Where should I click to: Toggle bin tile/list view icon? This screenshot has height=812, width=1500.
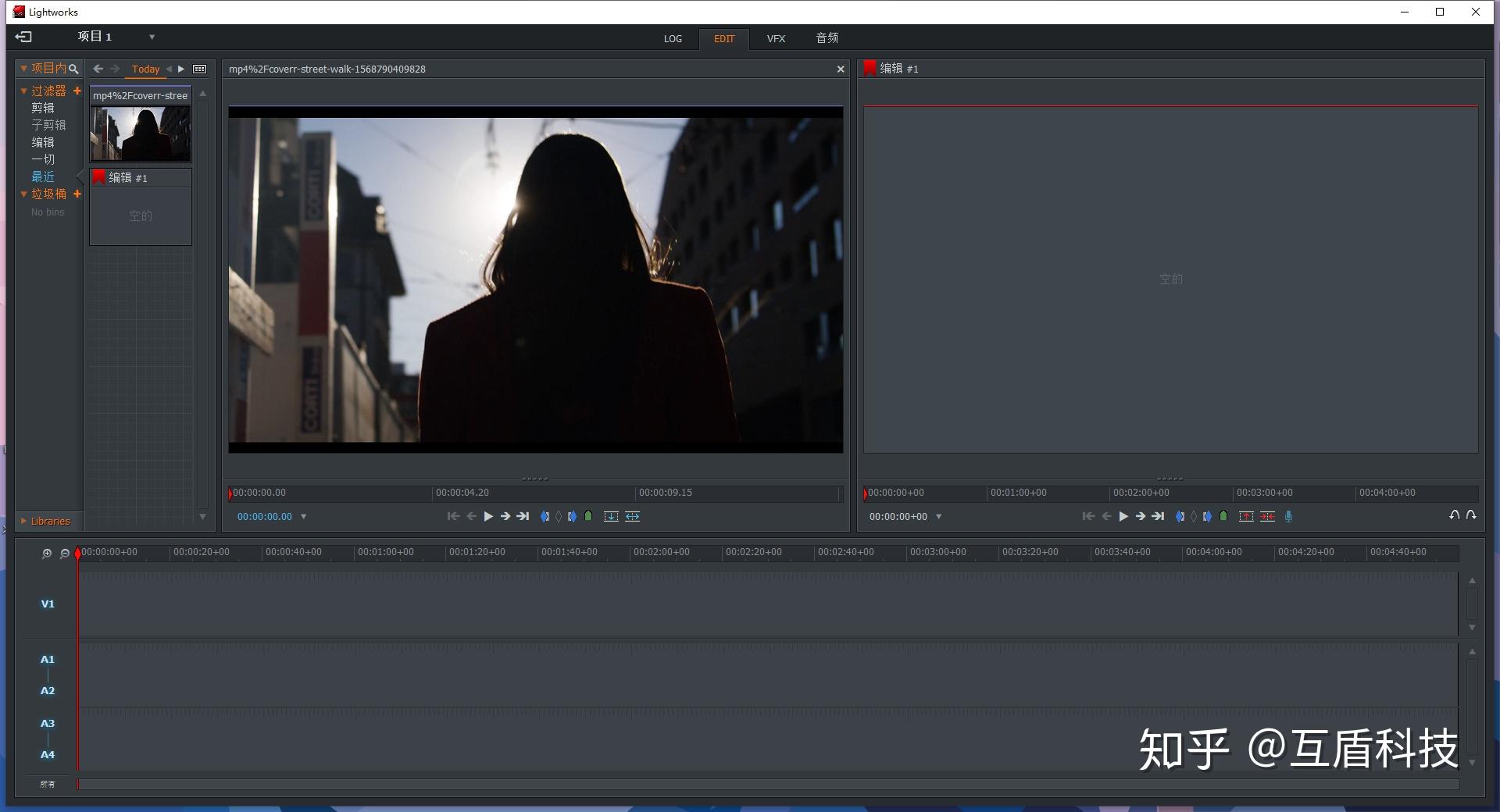200,69
